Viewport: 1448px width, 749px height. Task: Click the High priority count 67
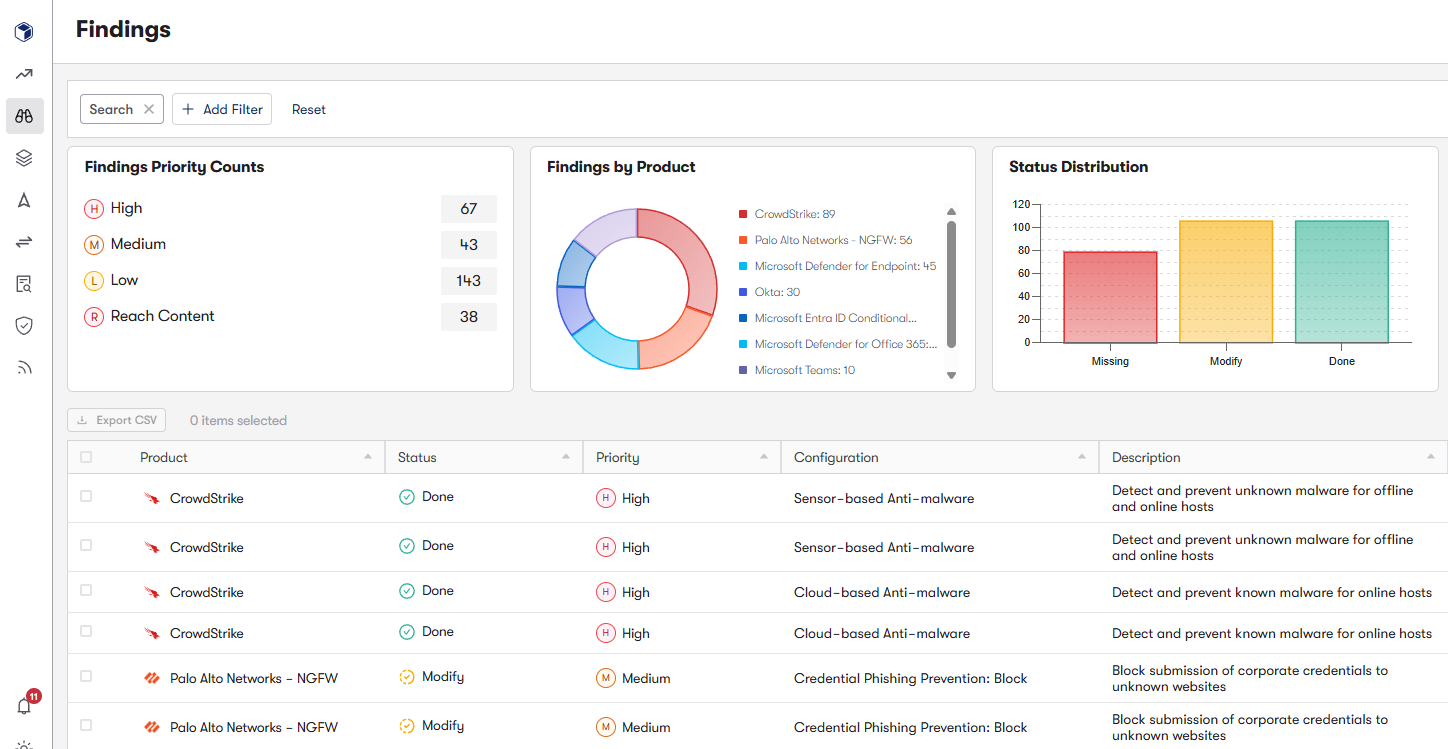point(469,209)
